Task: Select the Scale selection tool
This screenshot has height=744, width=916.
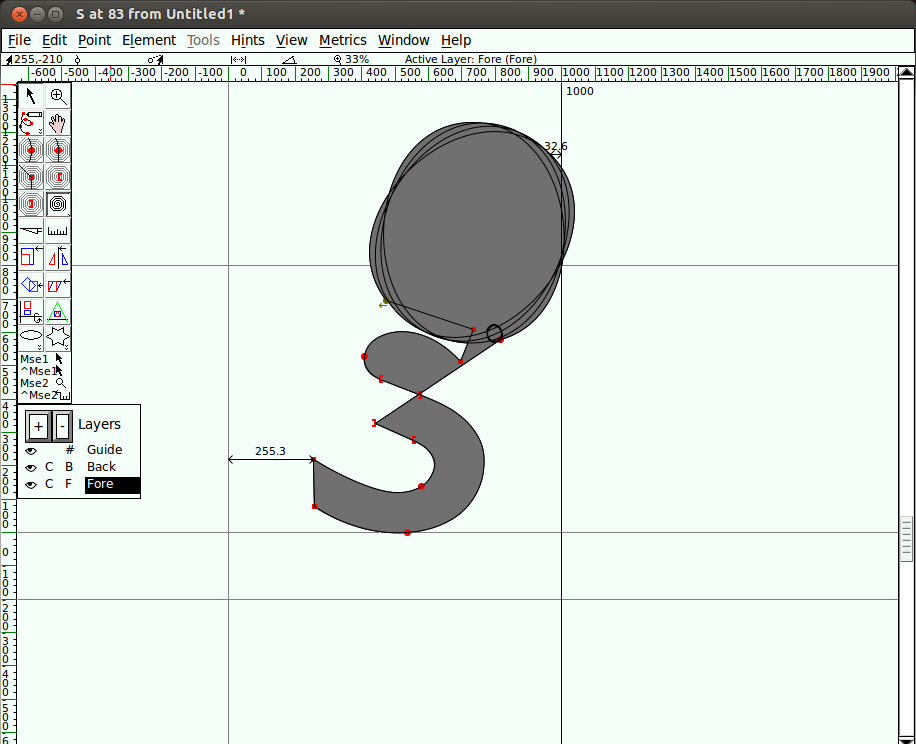Action: 31,258
